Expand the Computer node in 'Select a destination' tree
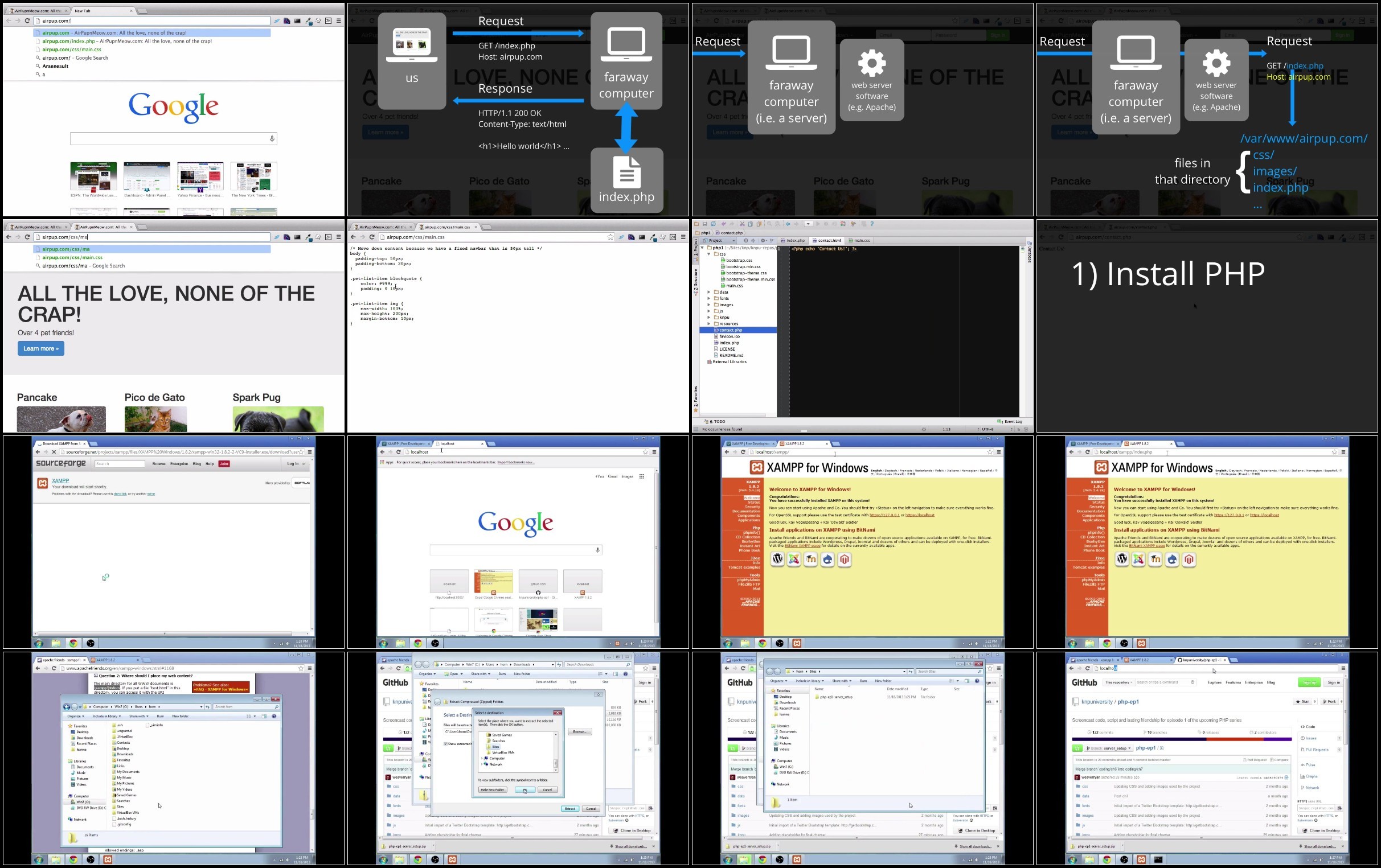This screenshot has width=1381, height=868. 482,759
